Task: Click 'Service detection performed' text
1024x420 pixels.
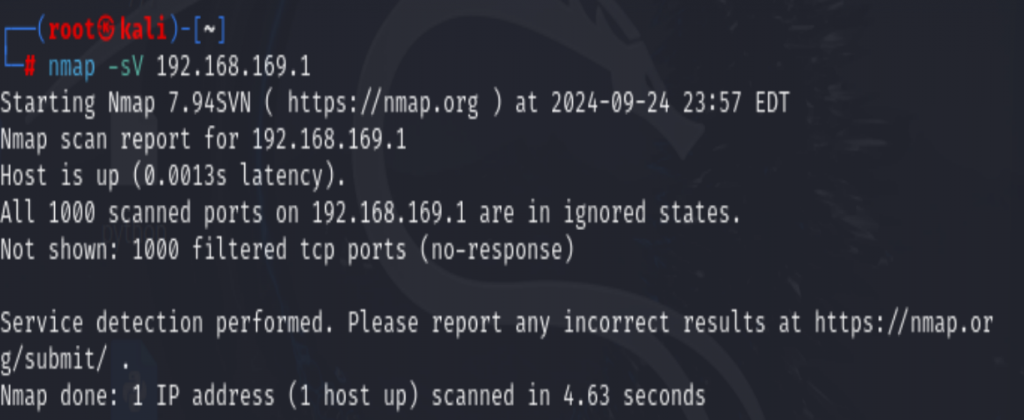Action: pos(167,323)
